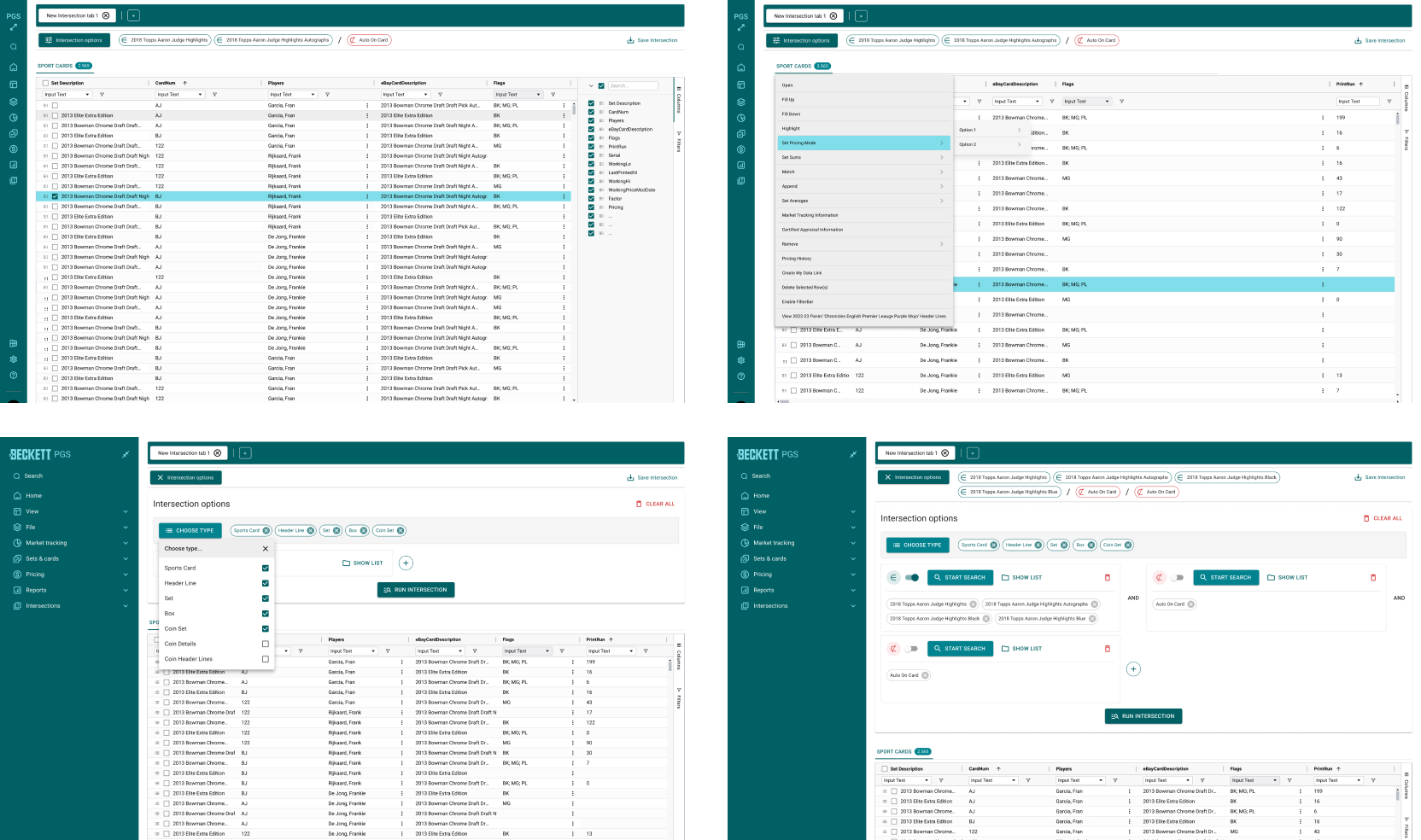
Task: Focus the Search field in the columns panel
Action: coord(633,86)
